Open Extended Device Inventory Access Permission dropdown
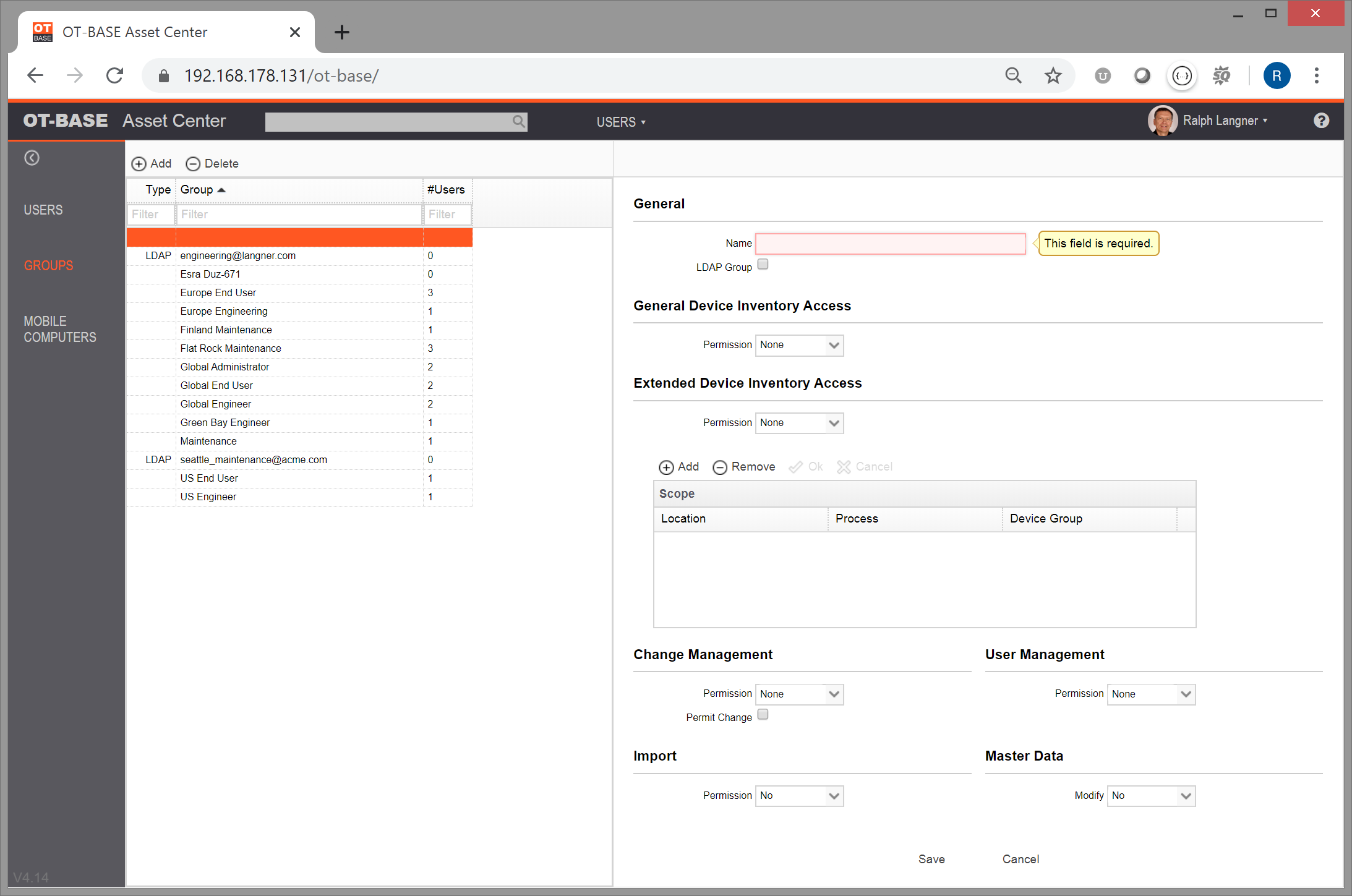Image resolution: width=1352 pixels, height=896 pixels. [x=799, y=423]
